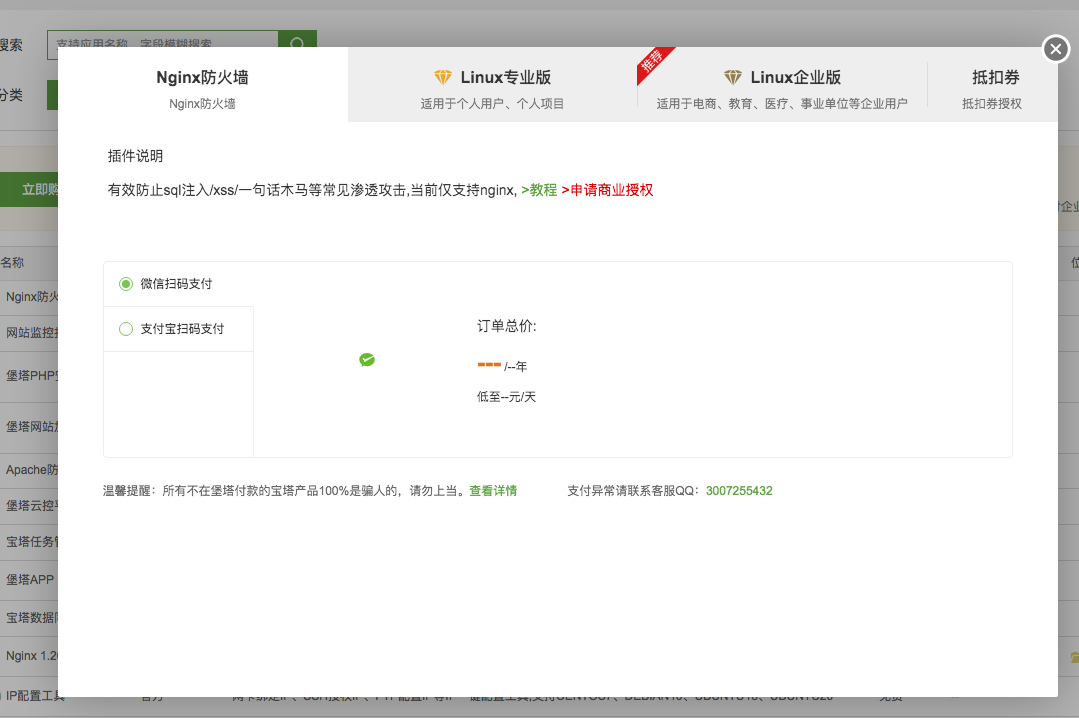Click the 堡塔云控 row in the background list
Viewport: 1079px width, 718px height.
[x=29, y=505]
